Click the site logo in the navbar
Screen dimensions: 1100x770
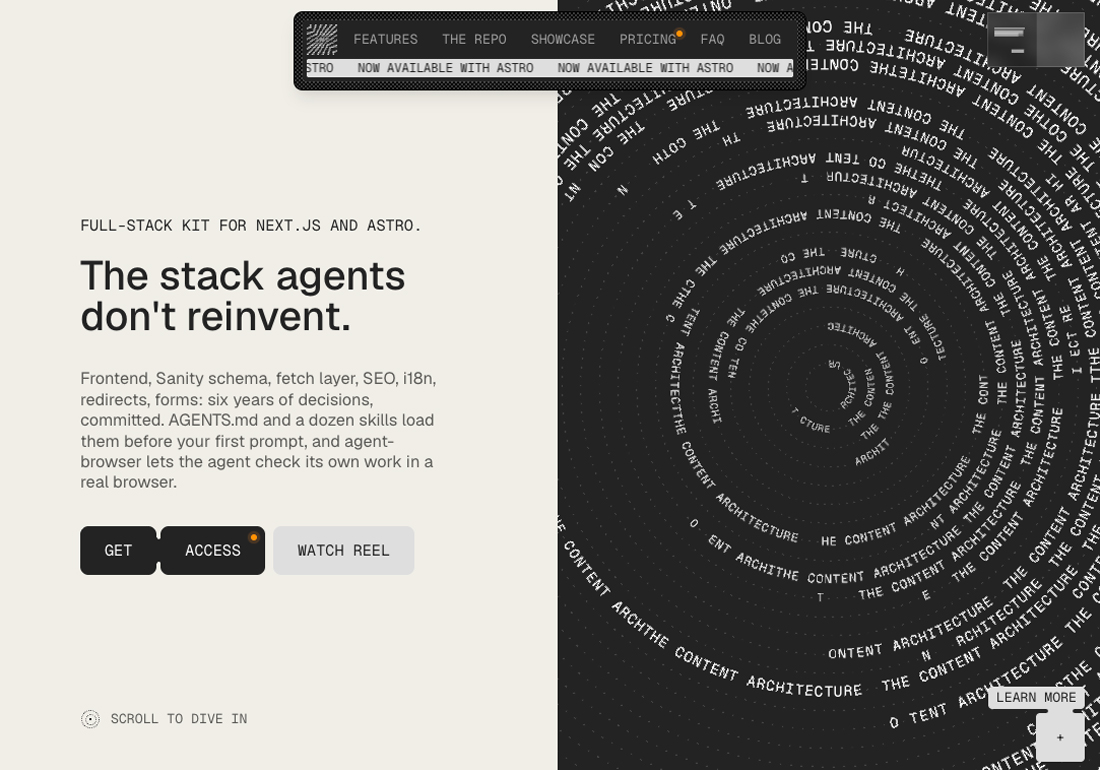322,39
